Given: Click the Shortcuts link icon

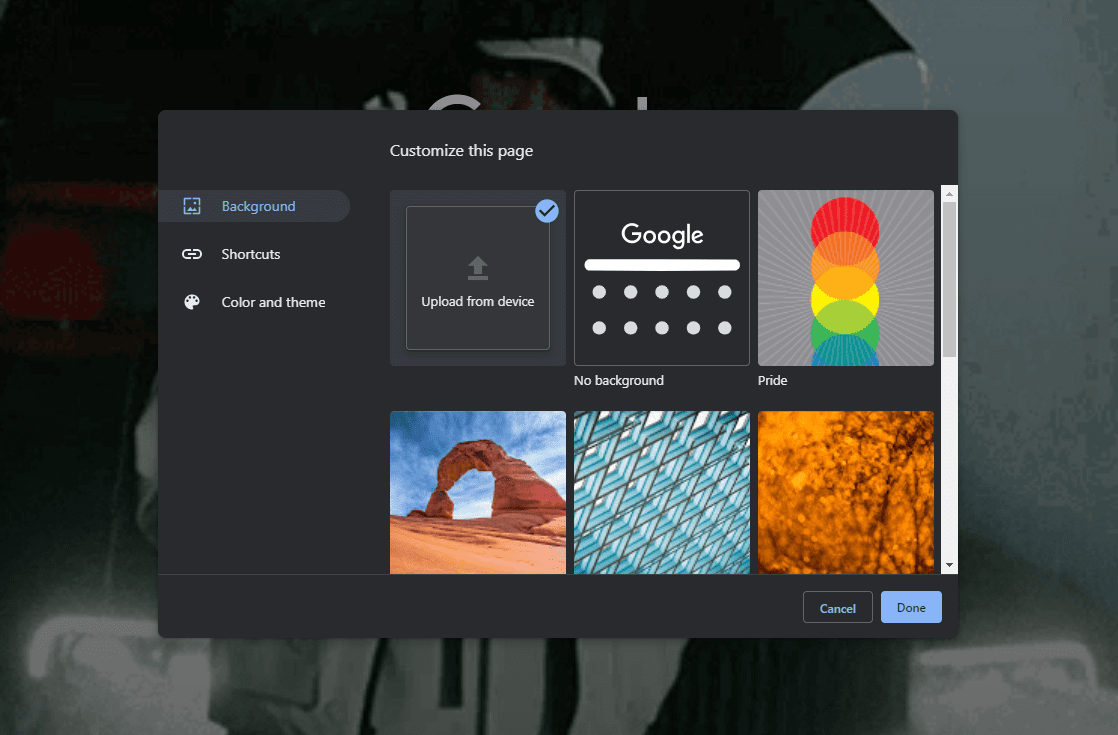Looking at the screenshot, I should click(192, 254).
